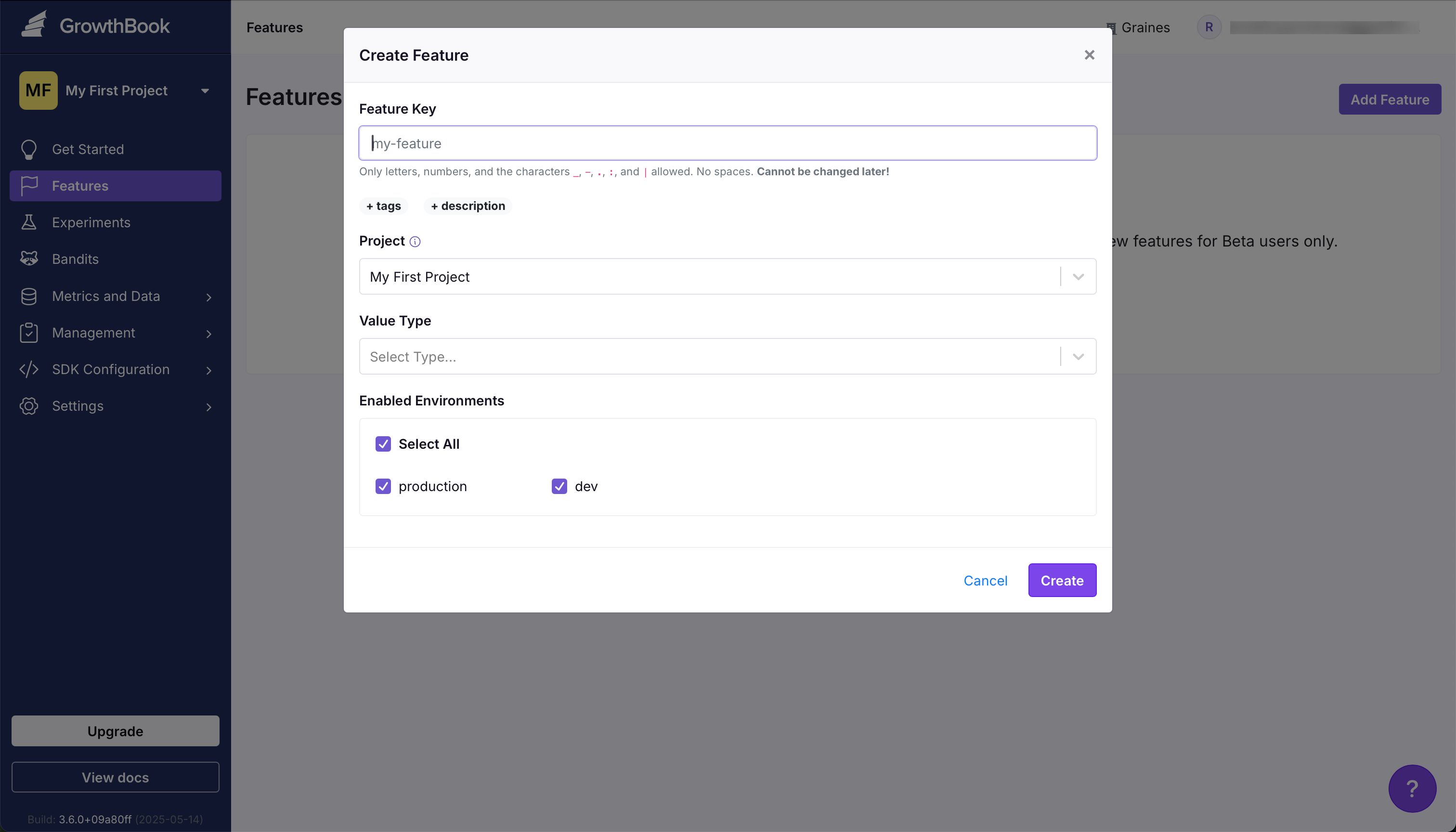Click the Metrics and Data database icon
Viewport: 1456px width, 832px height.
[x=28, y=296]
